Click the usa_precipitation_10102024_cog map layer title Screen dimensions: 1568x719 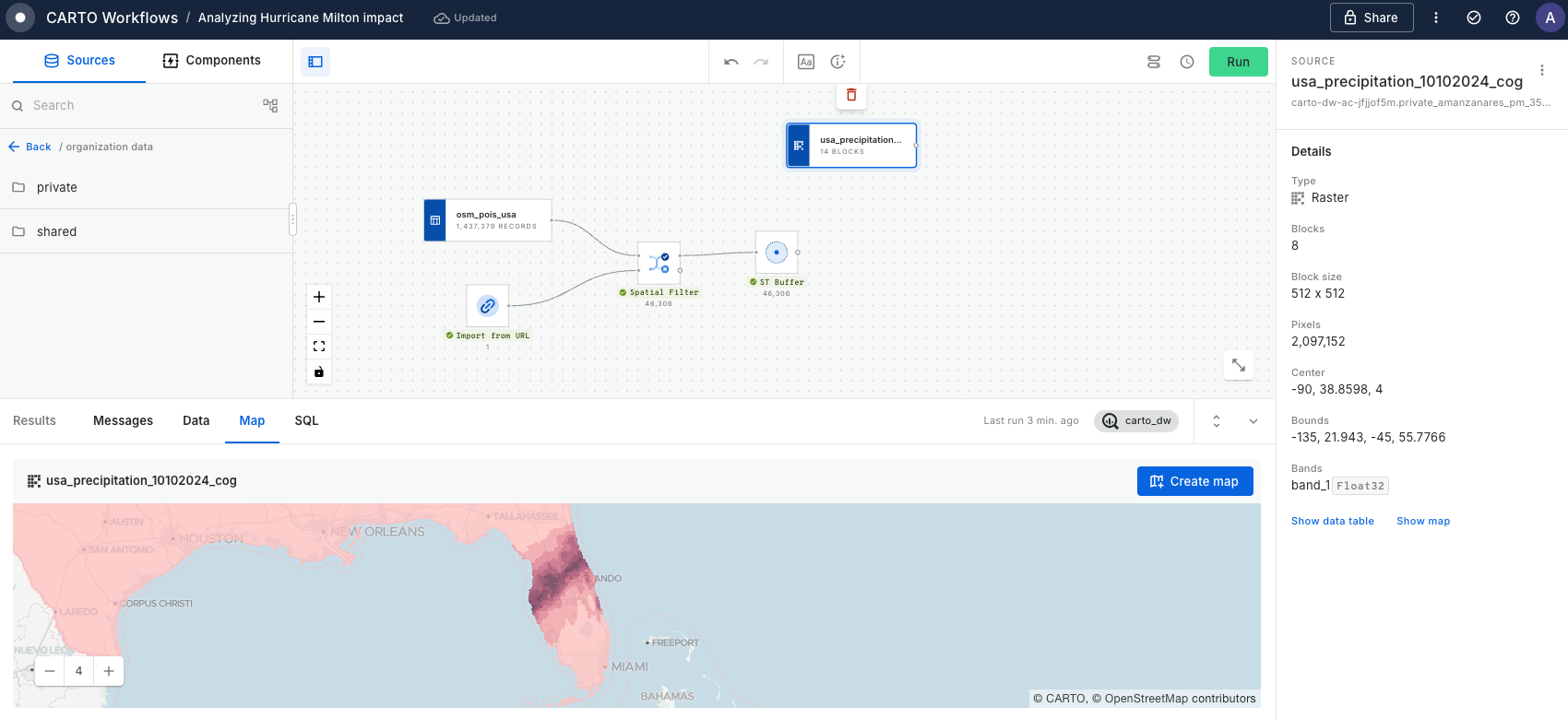[141, 480]
